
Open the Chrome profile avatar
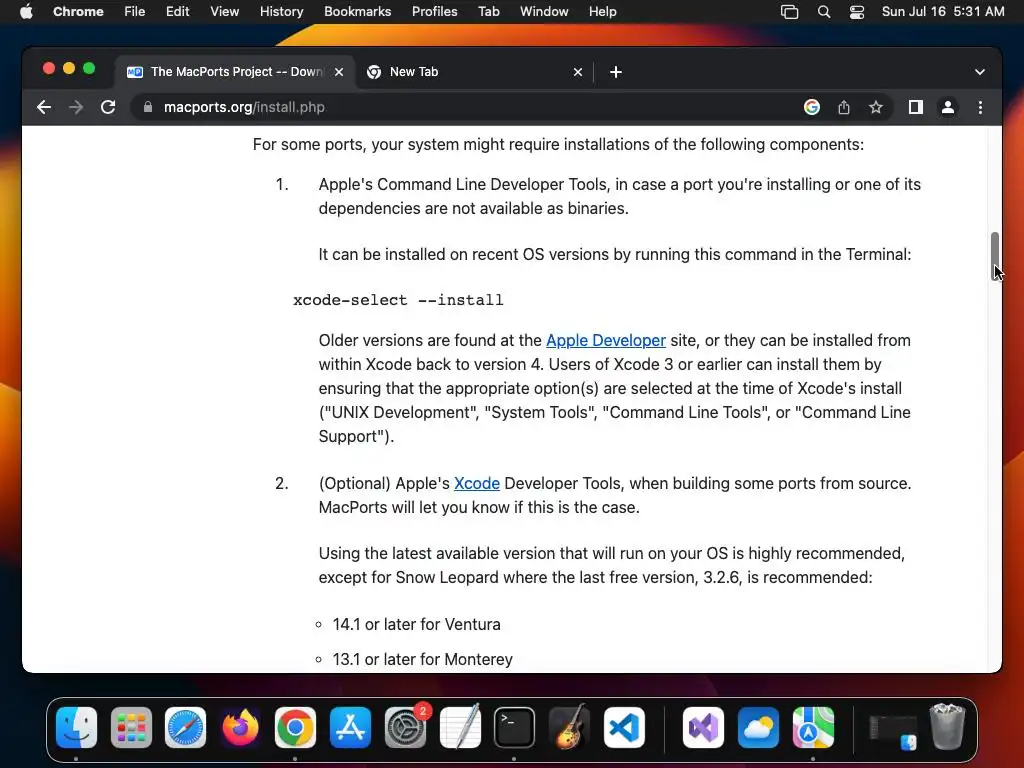[948, 107]
